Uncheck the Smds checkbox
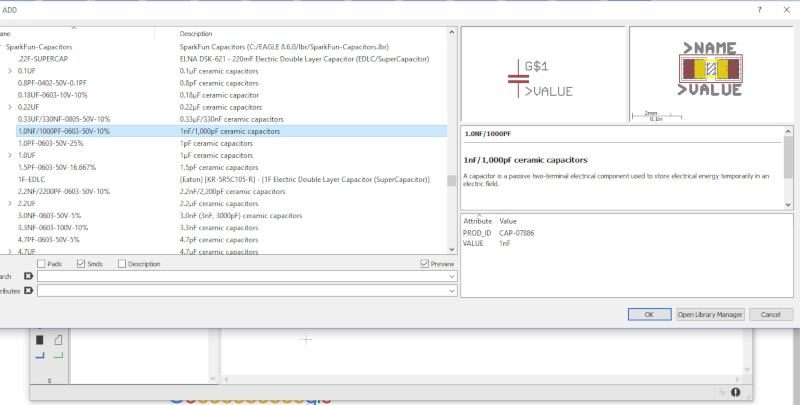Image resolution: width=800 pixels, height=405 pixels. point(81,264)
